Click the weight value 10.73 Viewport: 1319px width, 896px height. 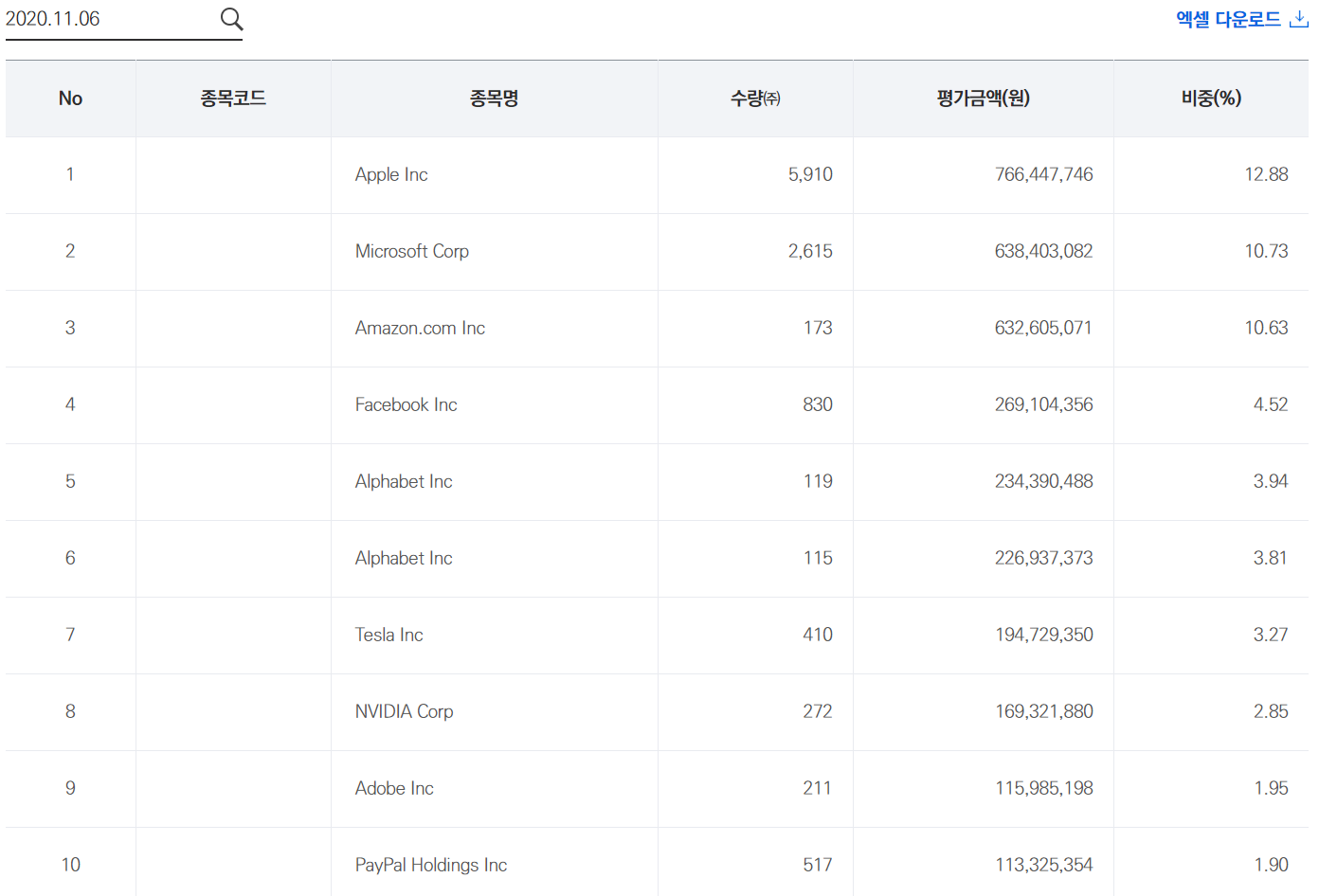(x=1266, y=251)
